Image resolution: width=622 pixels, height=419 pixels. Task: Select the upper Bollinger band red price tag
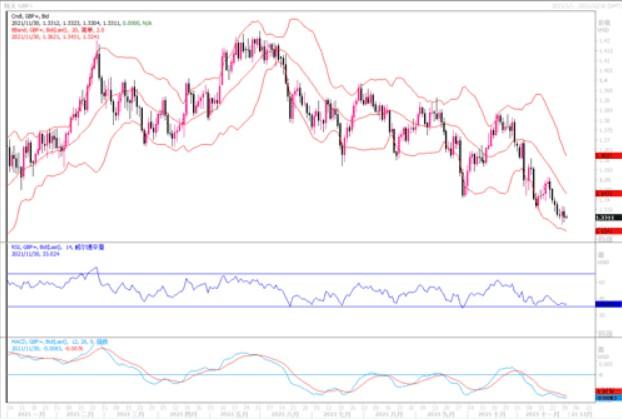[604, 156]
